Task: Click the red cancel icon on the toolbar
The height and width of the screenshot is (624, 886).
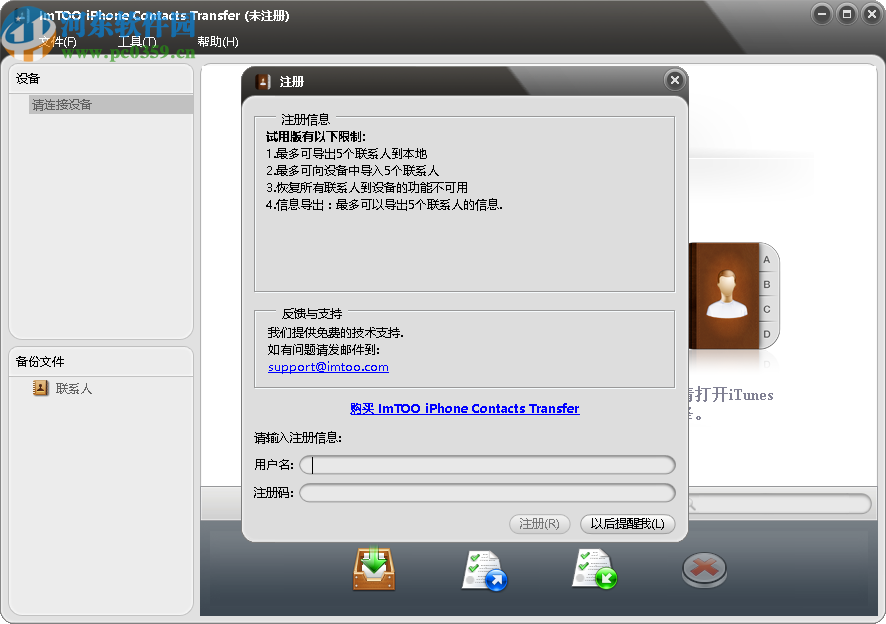Action: (x=703, y=567)
